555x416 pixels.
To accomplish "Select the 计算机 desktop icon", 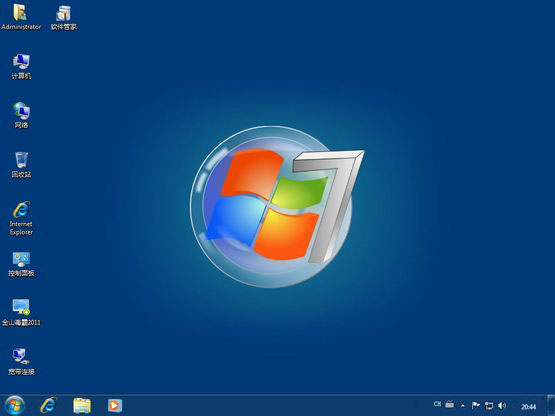I will [x=21, y=66].
